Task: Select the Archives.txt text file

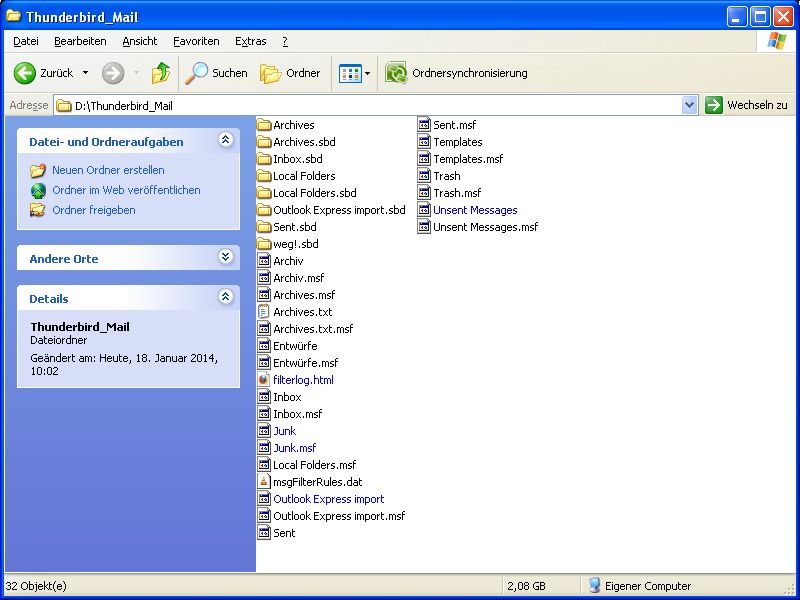Action: coord(302,312)
